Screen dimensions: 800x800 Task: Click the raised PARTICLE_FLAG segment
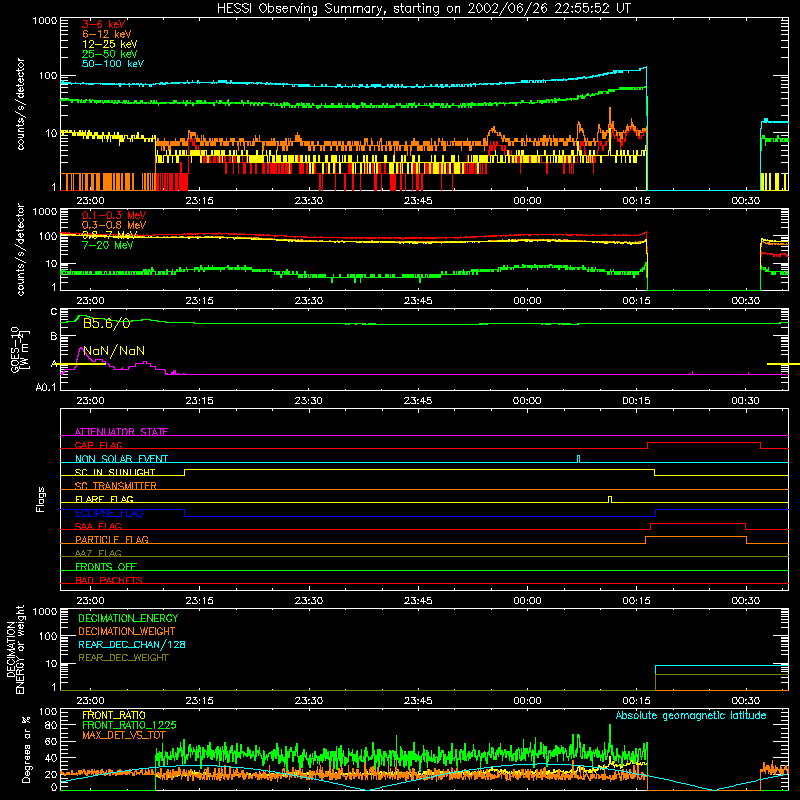tap(696, 537)
